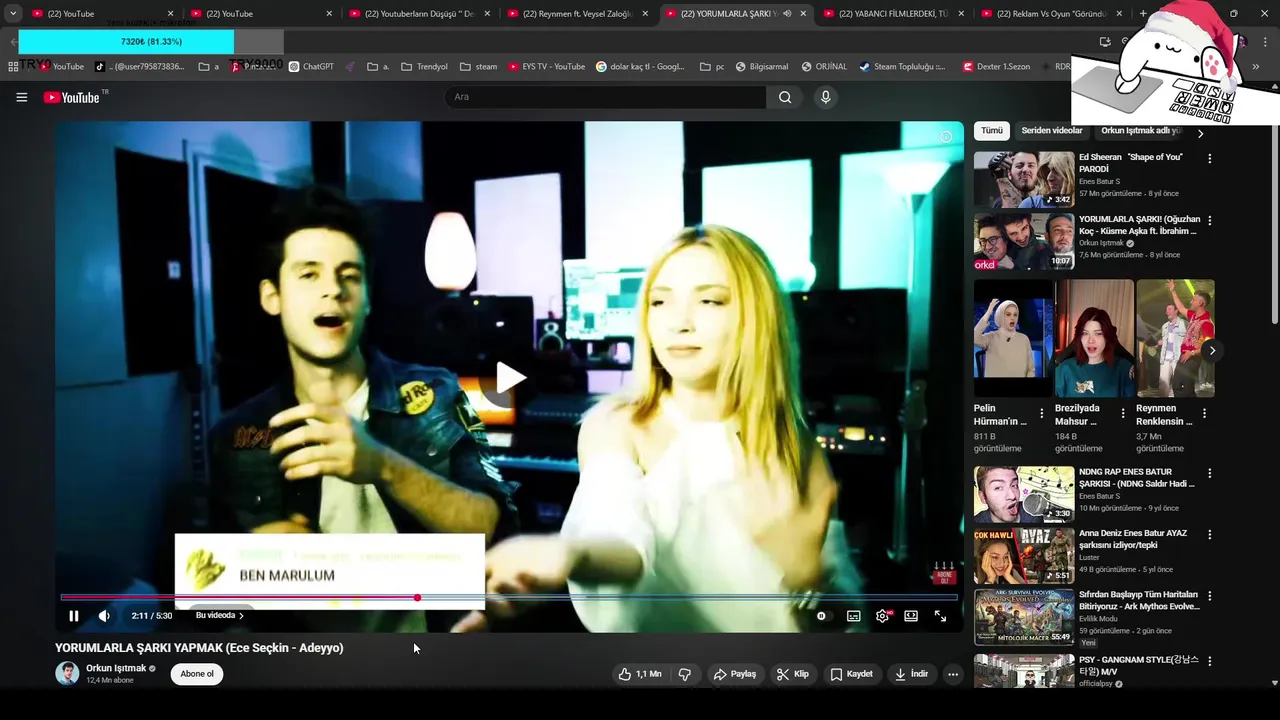Open options for NDNG RAP video
1280x720 pixels.
(1210, 473)
